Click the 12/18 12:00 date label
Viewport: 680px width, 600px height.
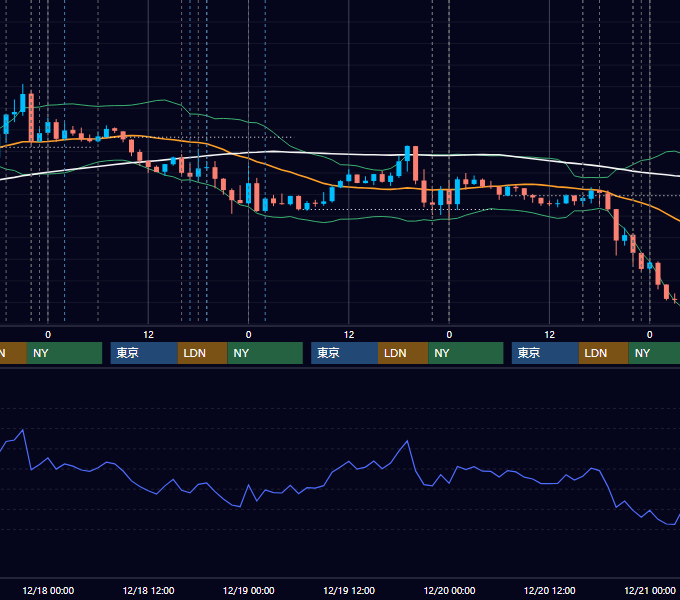coord(148,590)
